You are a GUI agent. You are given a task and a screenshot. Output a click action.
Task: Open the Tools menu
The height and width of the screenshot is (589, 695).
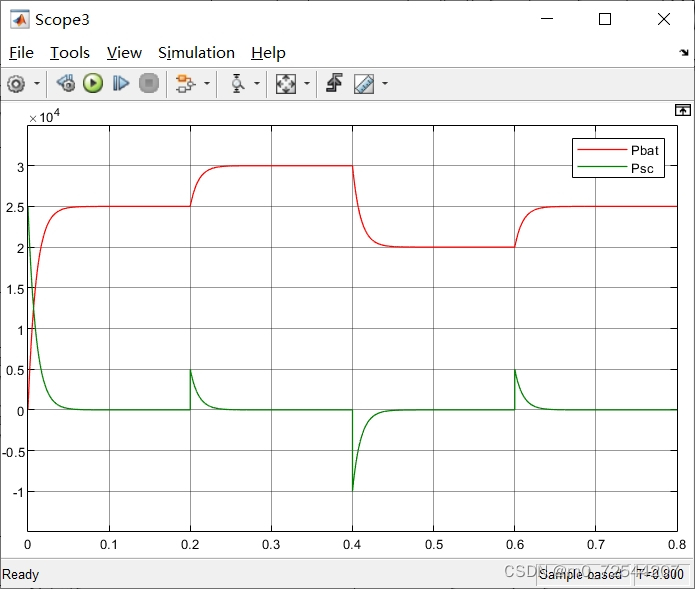(70, 53)
